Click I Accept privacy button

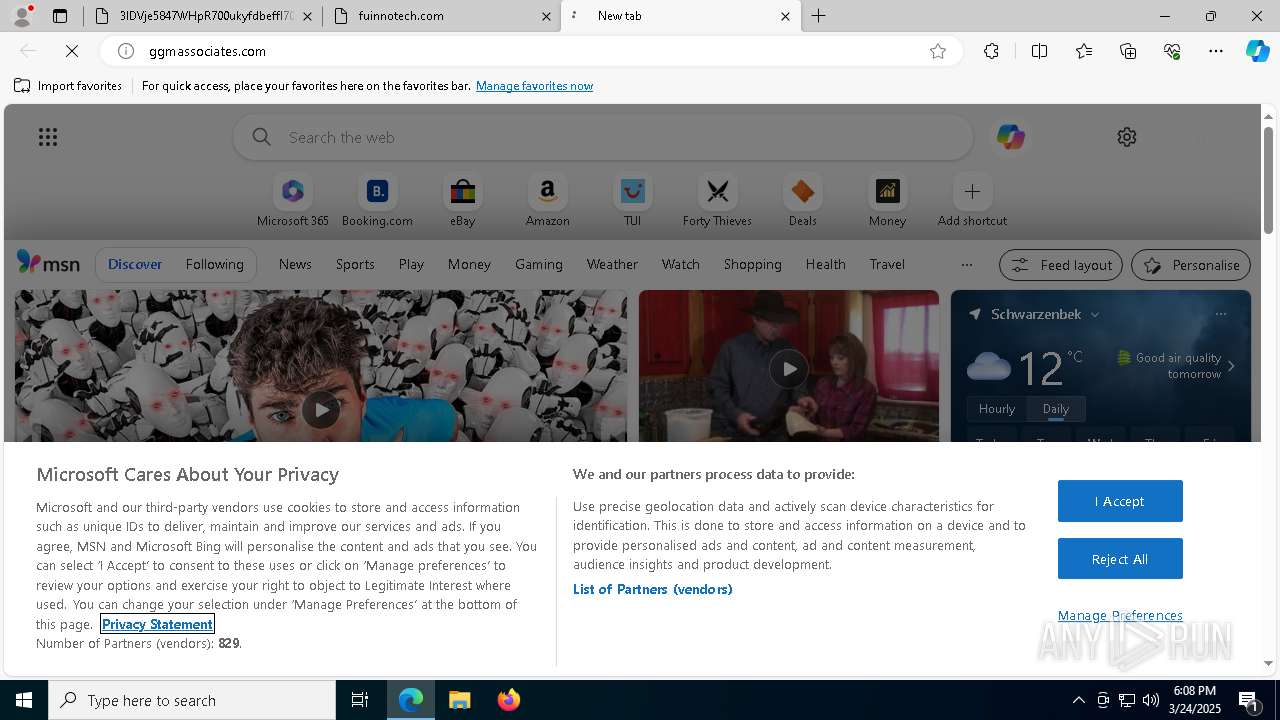point(1120,501)
